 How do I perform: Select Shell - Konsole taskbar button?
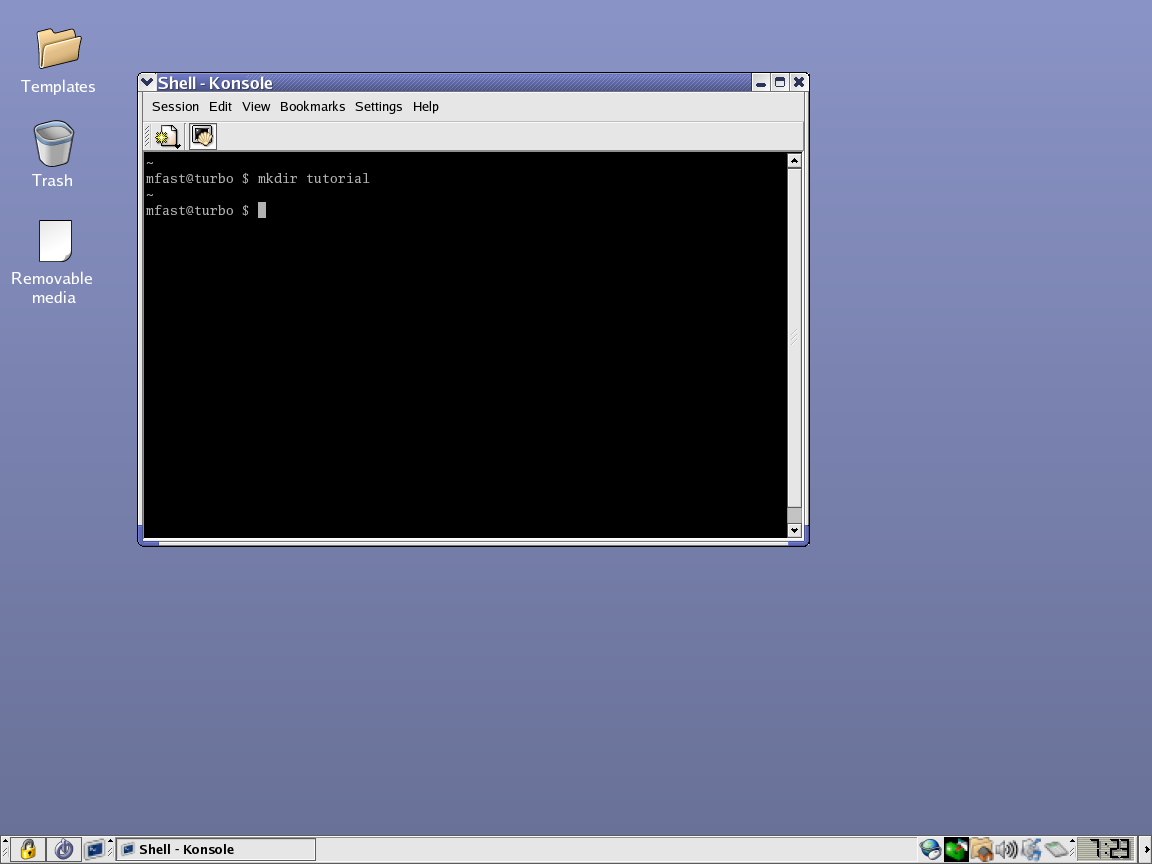point(216,849)
